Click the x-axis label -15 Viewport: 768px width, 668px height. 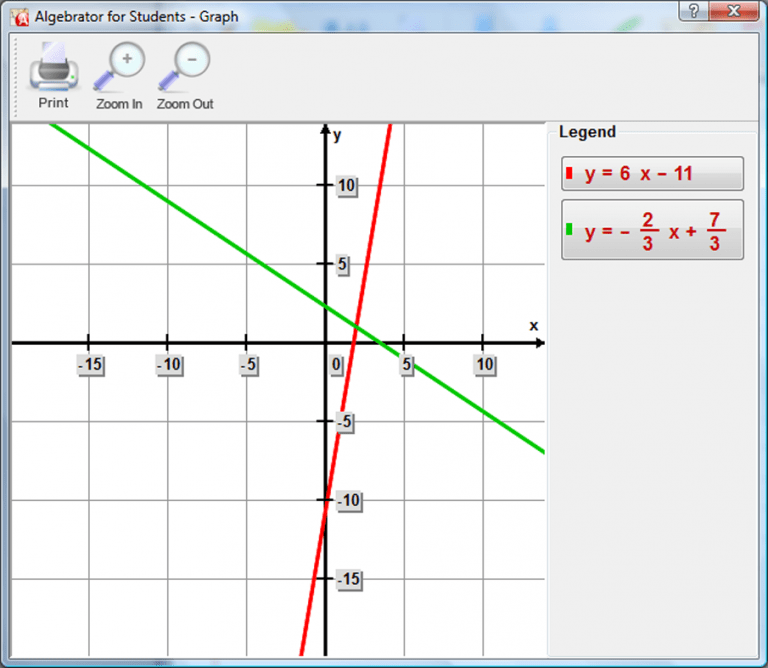91,365
